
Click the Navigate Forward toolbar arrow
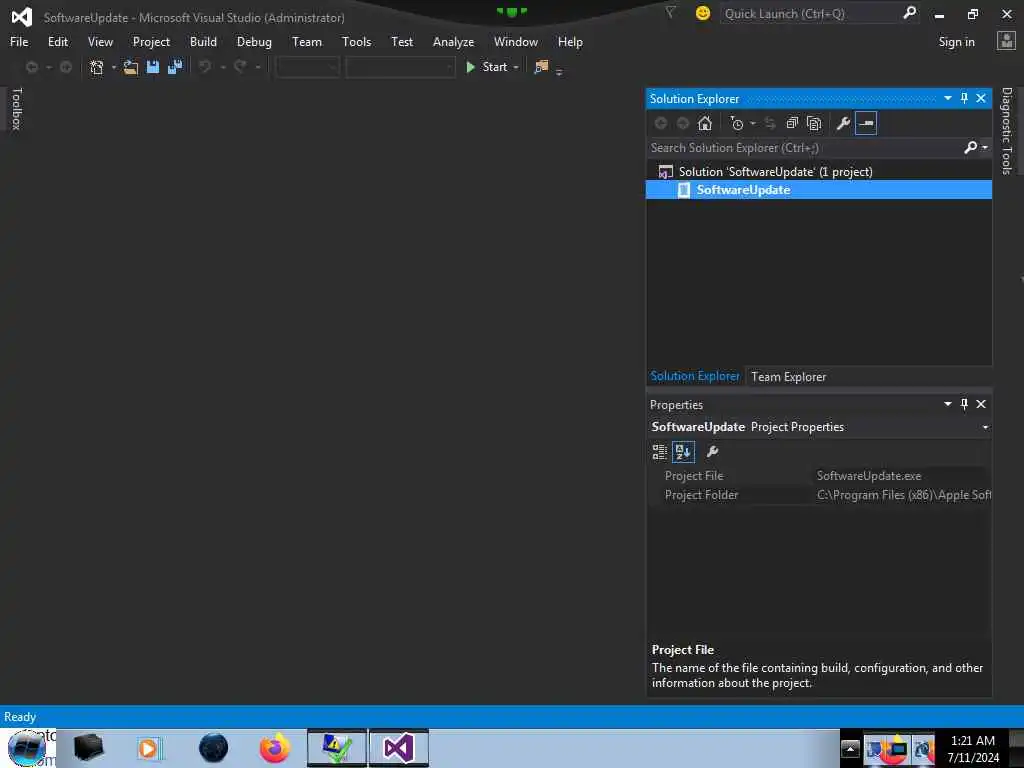66,67
